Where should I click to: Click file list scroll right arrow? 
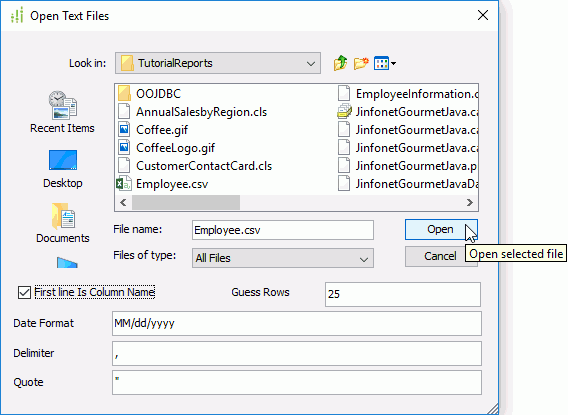click(470, 202)
